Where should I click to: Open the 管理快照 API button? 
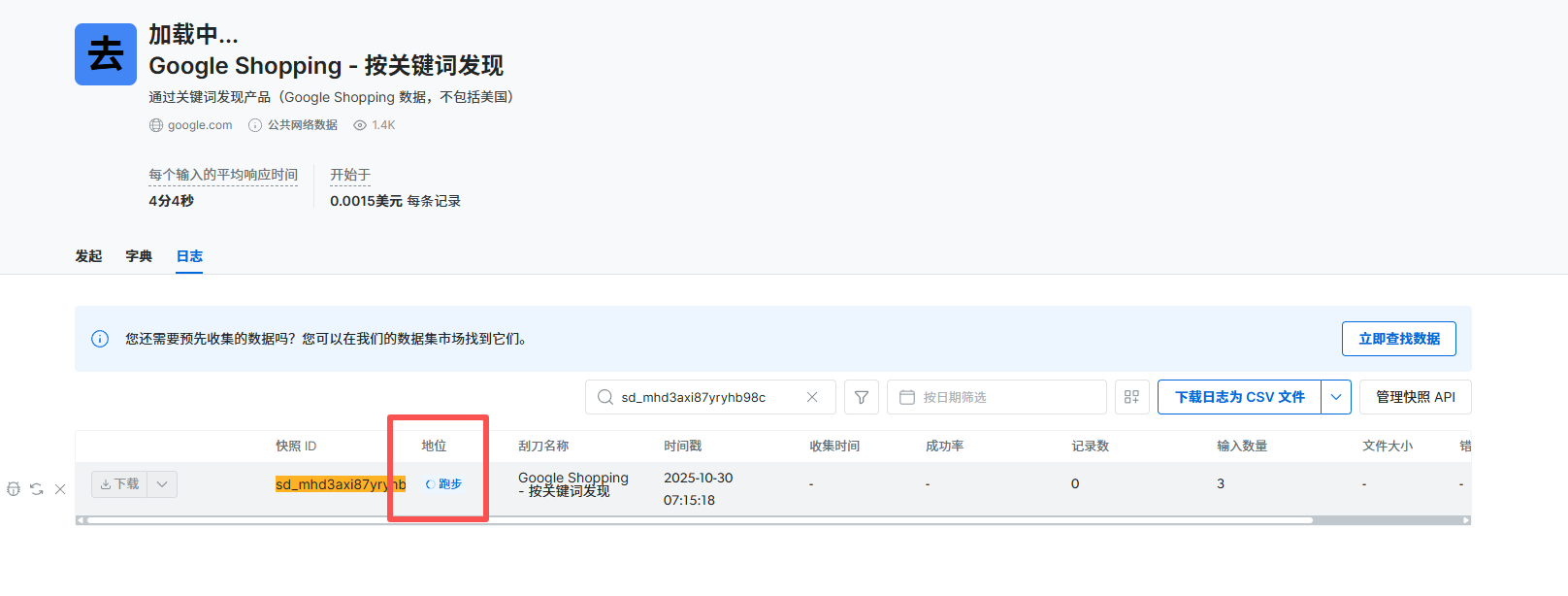[x=1416, y=397]
